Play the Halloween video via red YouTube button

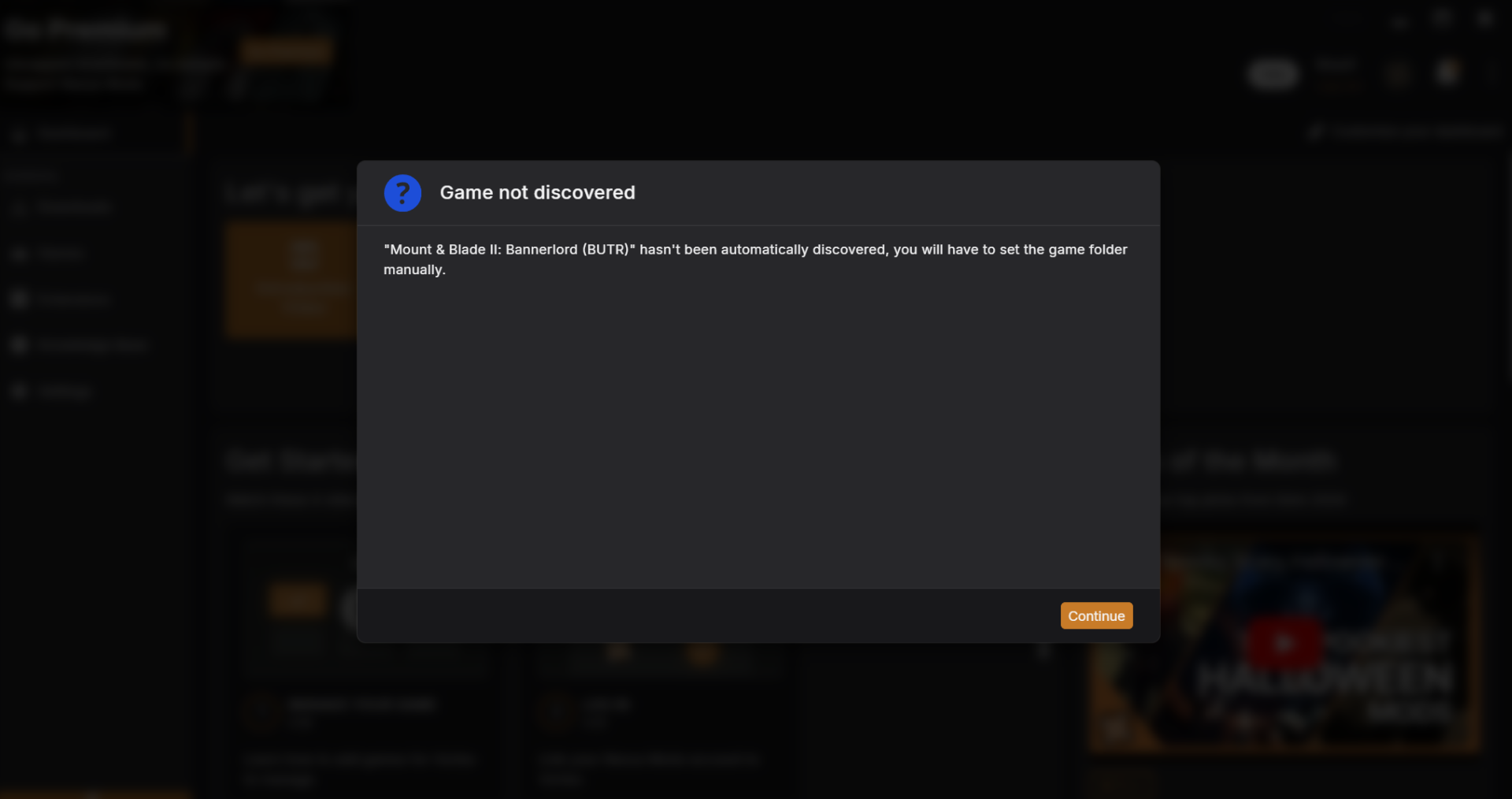1284,643
